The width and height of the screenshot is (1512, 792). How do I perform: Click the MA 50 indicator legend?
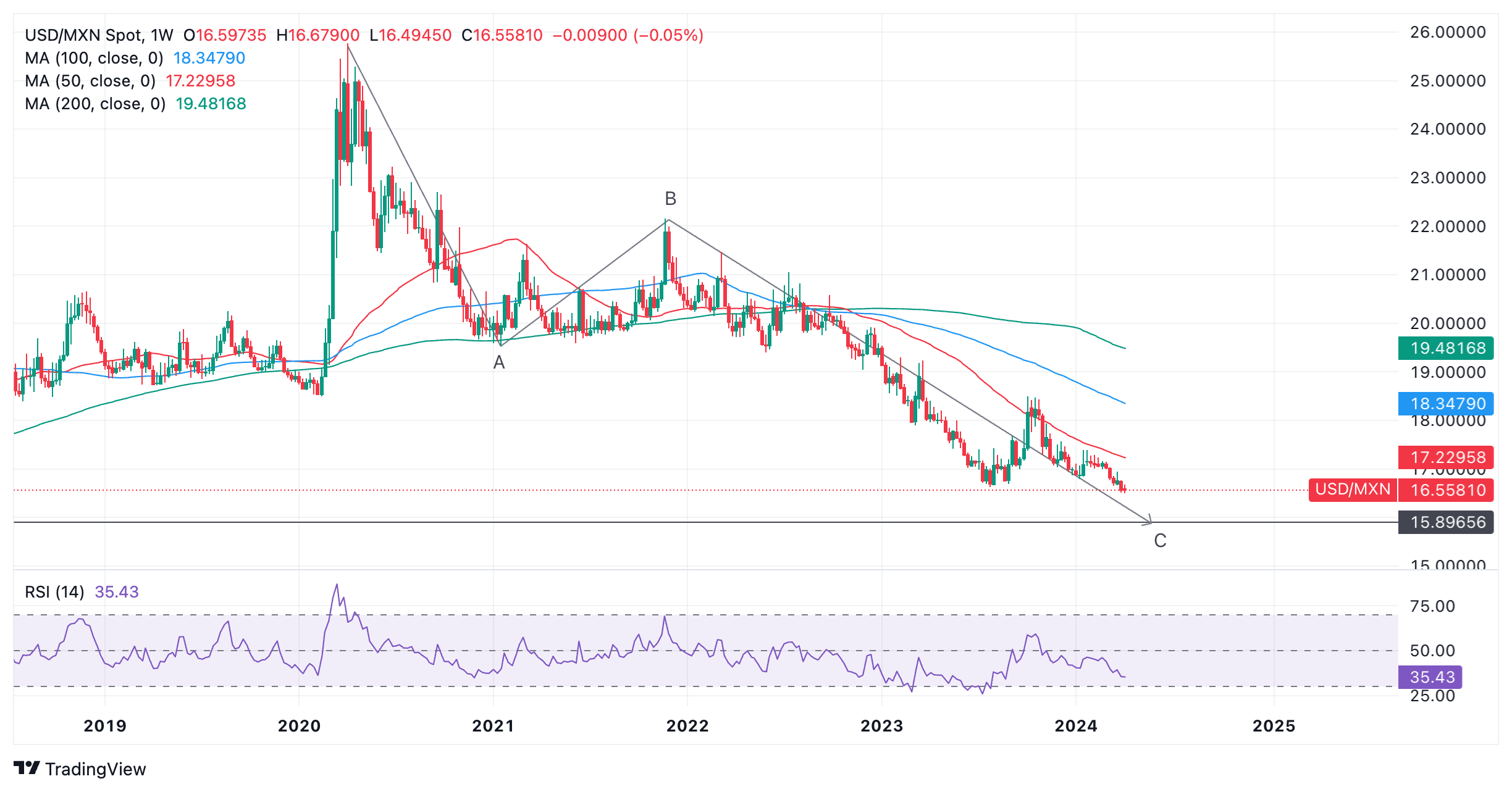point(90,81)
